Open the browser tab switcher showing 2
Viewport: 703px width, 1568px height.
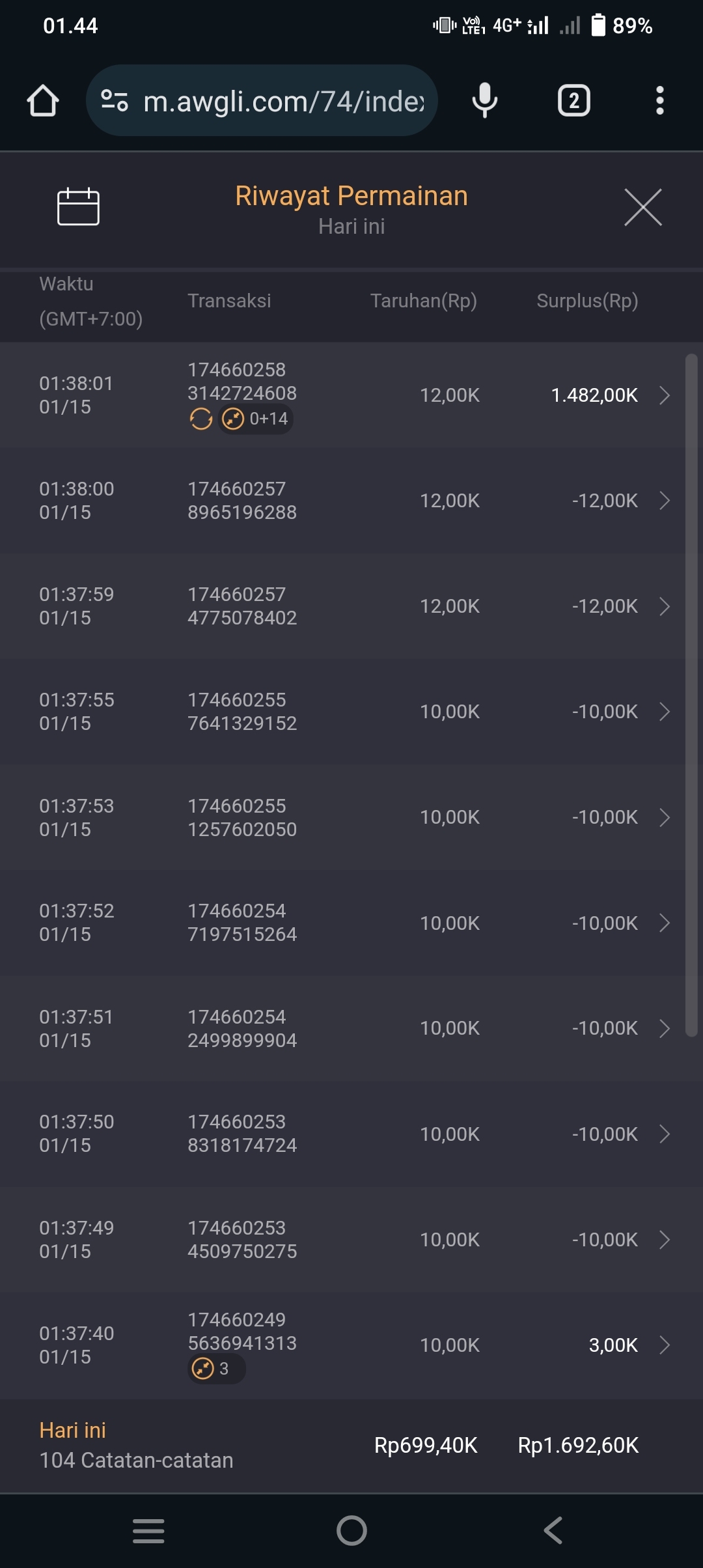pyautogui.click(x=573, y=101)
